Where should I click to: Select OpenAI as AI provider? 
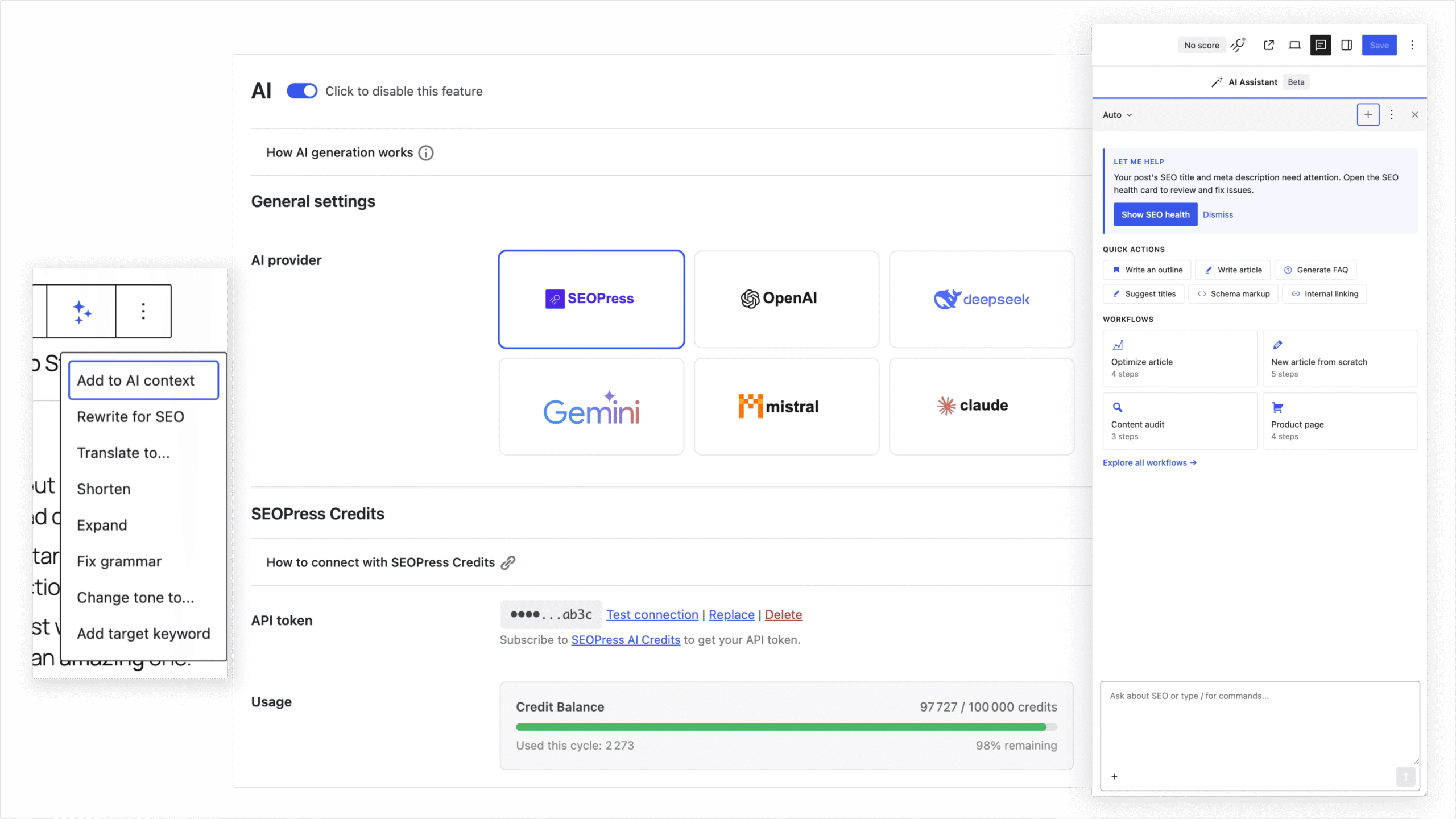(x=787, y=299)
